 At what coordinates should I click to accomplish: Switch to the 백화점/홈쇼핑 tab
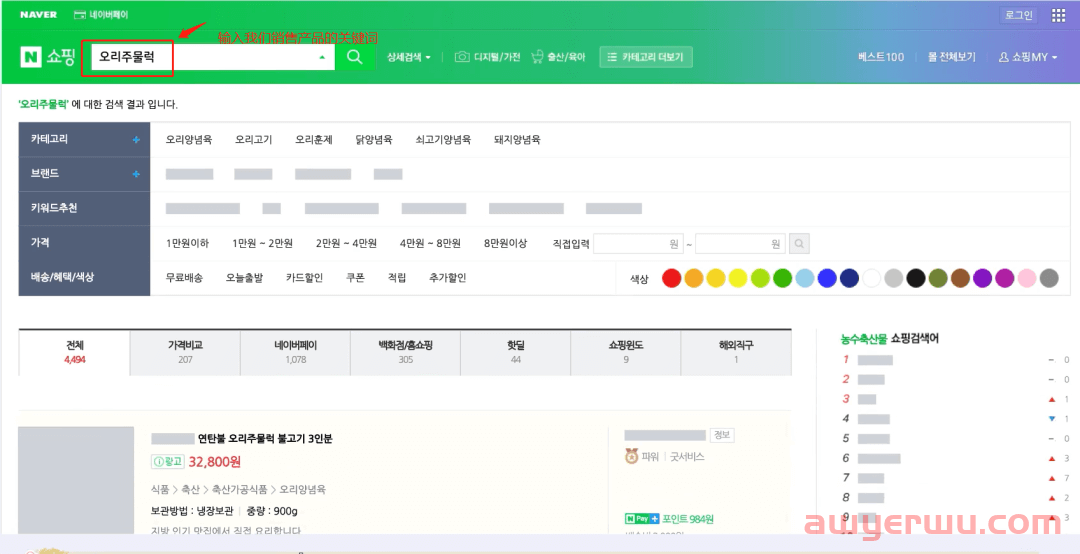pos(406,352)
